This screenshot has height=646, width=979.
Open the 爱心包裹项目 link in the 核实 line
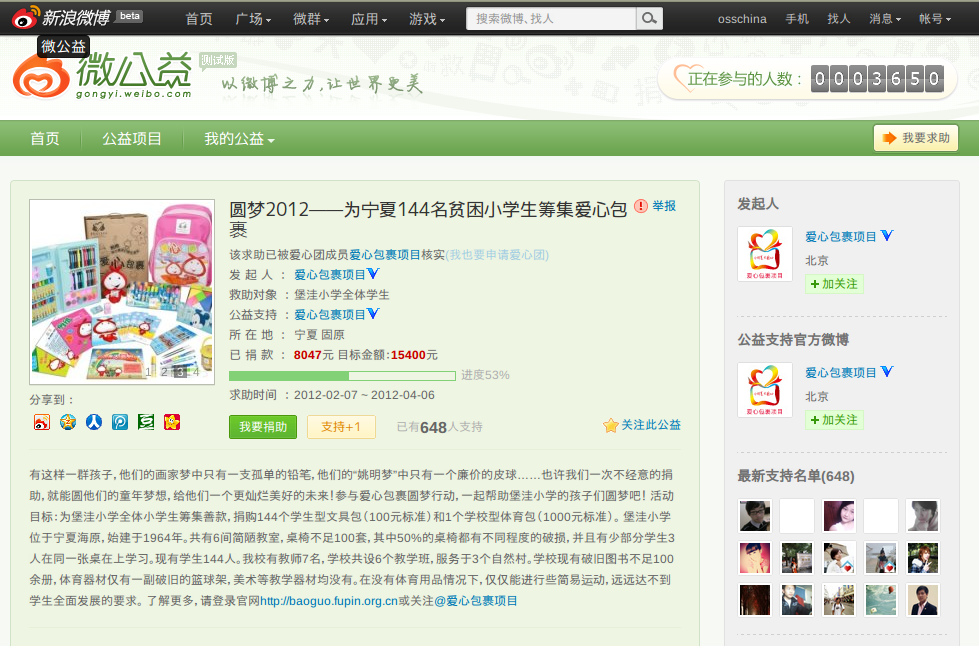click(385, 255)
